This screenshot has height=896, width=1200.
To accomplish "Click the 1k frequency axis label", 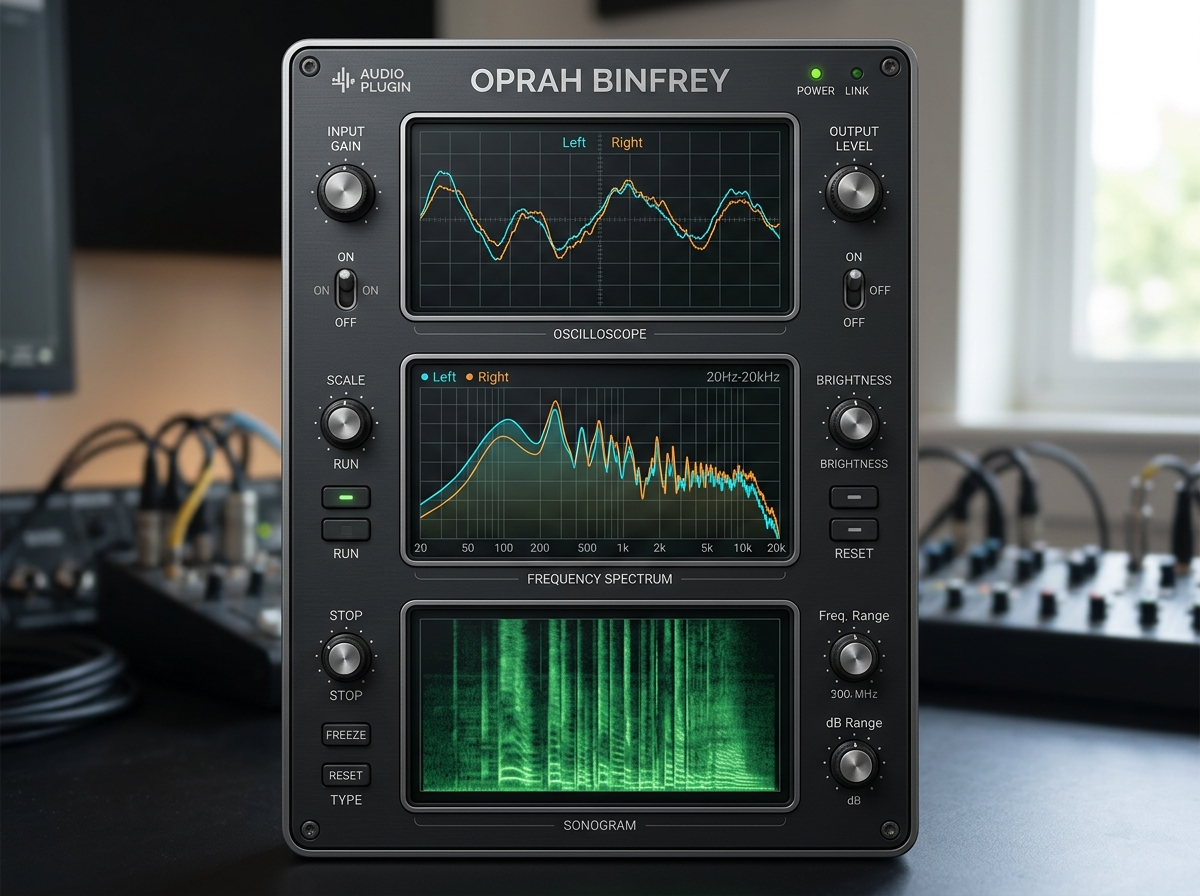I will 623,548.
